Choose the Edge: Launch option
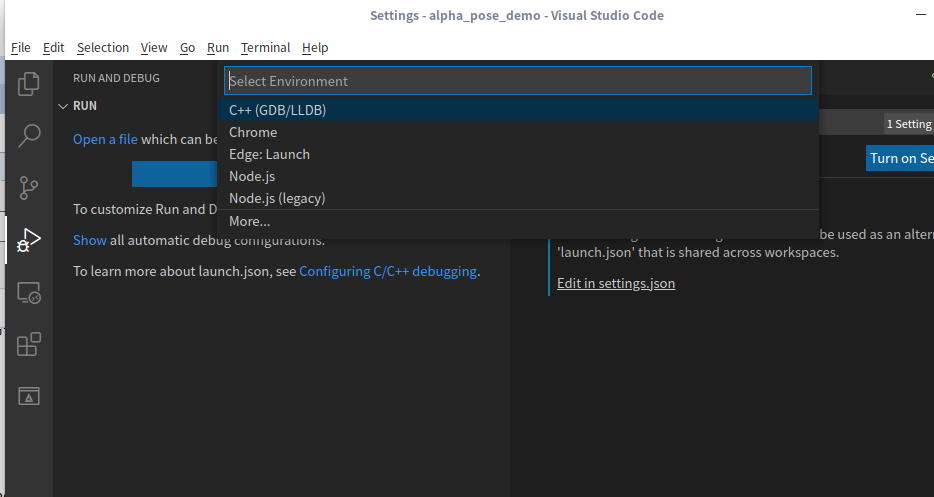 click(x=518, y=154)
